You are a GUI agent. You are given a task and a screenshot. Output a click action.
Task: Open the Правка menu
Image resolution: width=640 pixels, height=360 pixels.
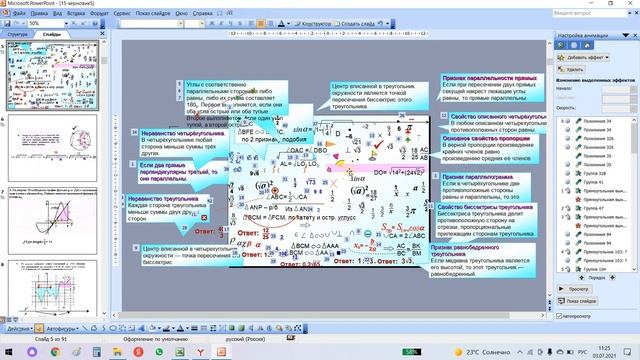coord(39,13)
